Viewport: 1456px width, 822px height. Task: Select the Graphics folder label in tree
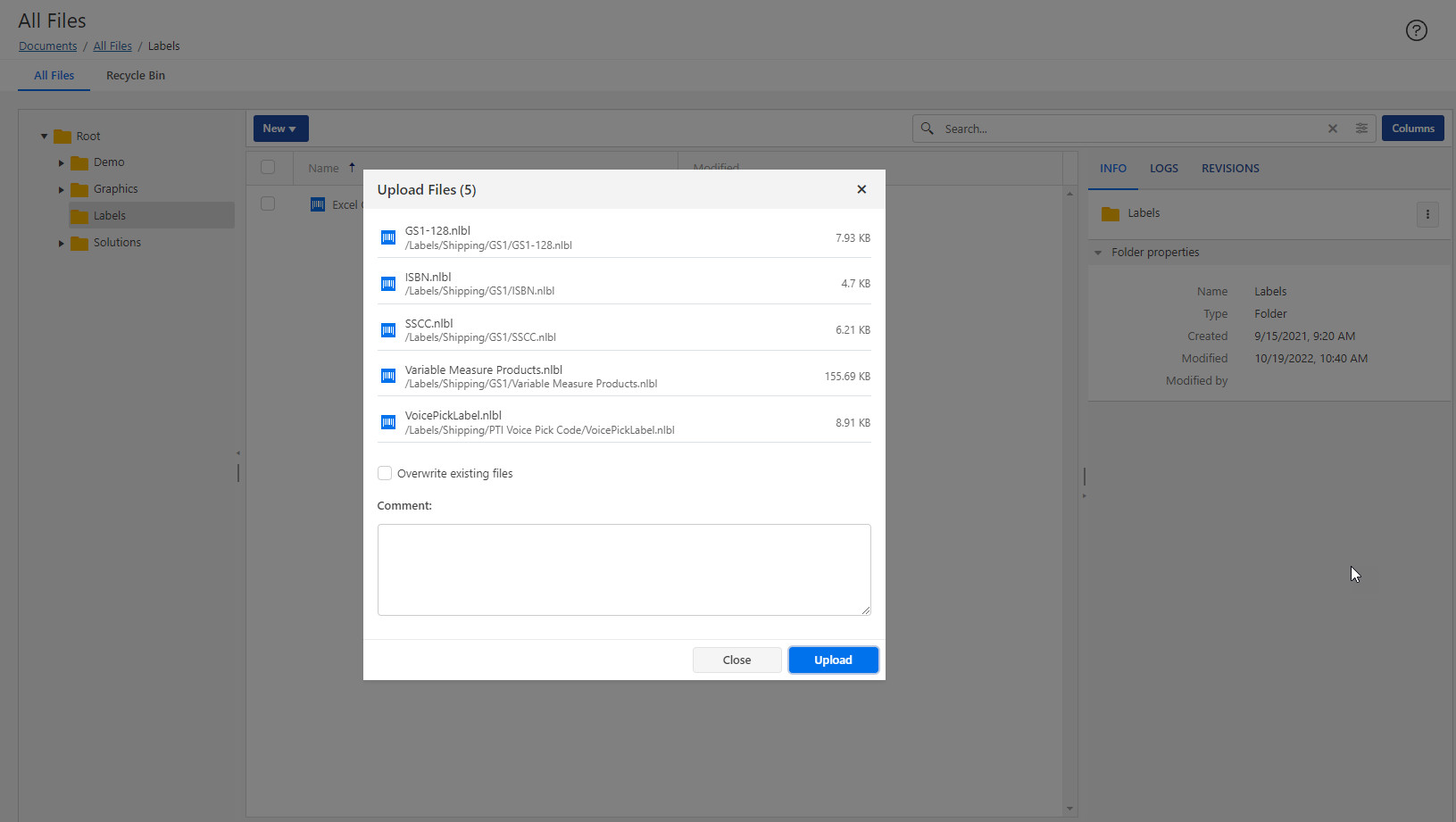pos(116,189)
